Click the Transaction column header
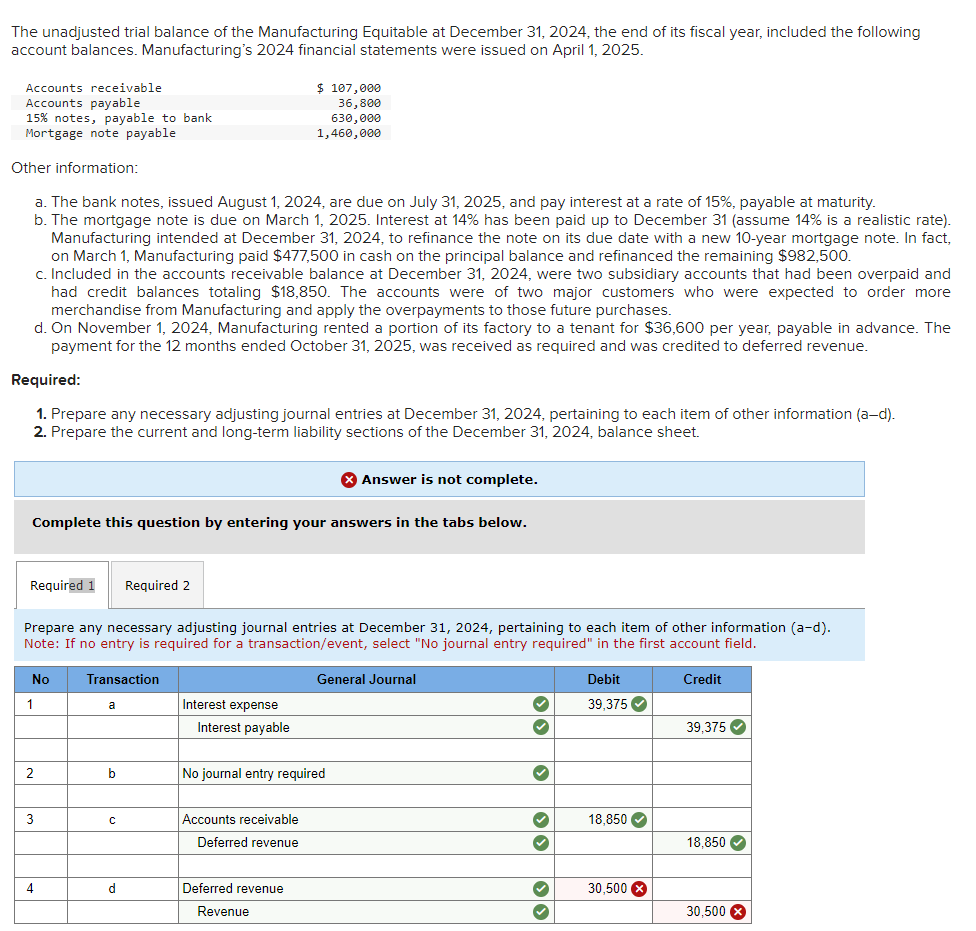976x931 pixels. point(123,679)
